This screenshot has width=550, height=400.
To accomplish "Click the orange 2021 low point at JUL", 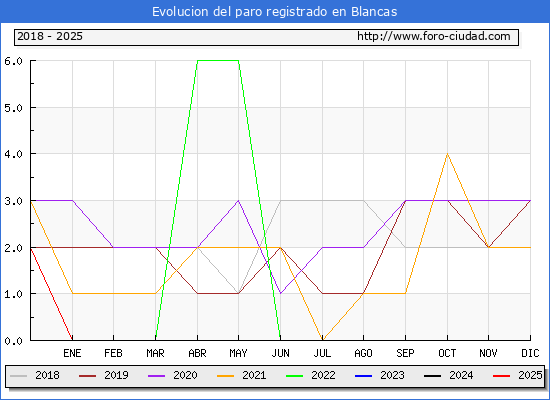I will click(x=322, y=339).
